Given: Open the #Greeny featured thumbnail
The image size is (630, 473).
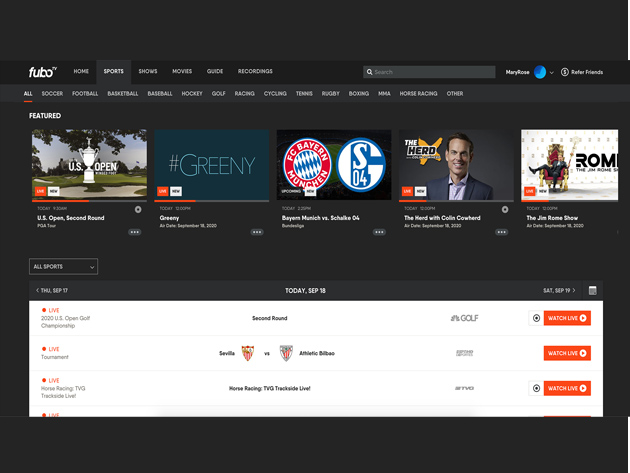Looking at the screenshot, I should coord(211,164).
